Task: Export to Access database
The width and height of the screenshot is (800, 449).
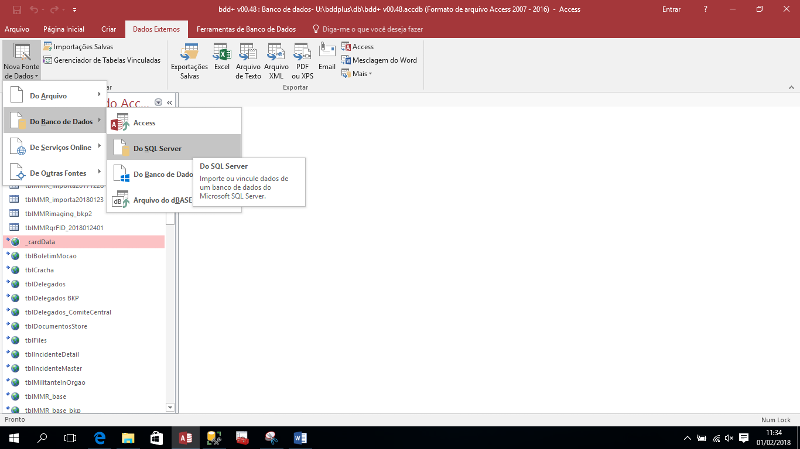Action: coord(358,46)
